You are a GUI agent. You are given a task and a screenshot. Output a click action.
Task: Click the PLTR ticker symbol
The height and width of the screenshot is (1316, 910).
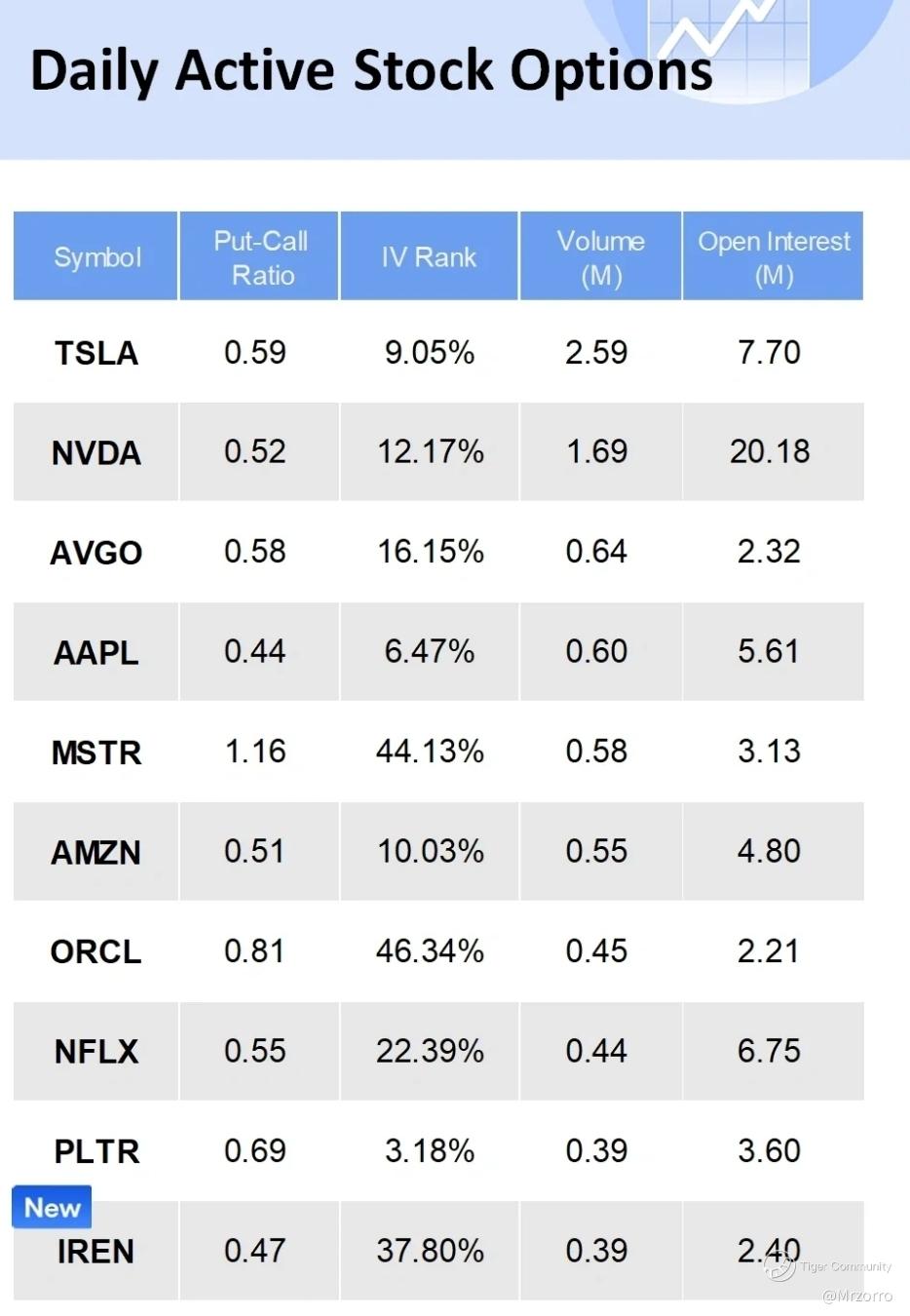tap(96, 1151)
